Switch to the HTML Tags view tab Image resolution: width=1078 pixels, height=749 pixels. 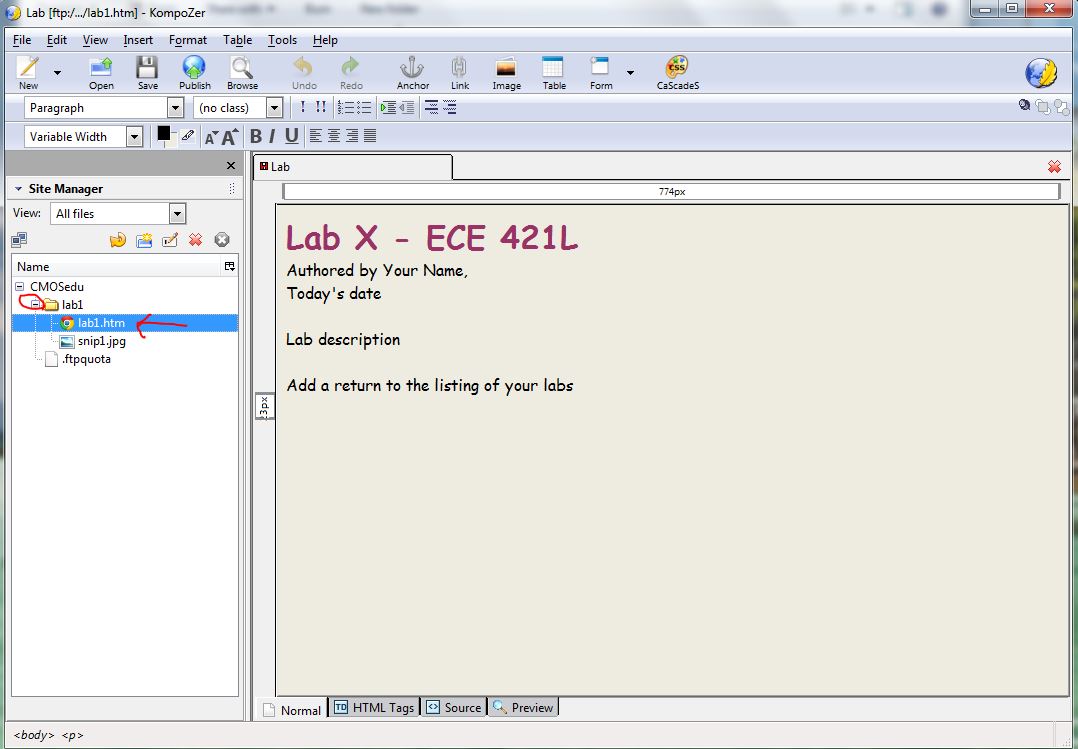375,707
